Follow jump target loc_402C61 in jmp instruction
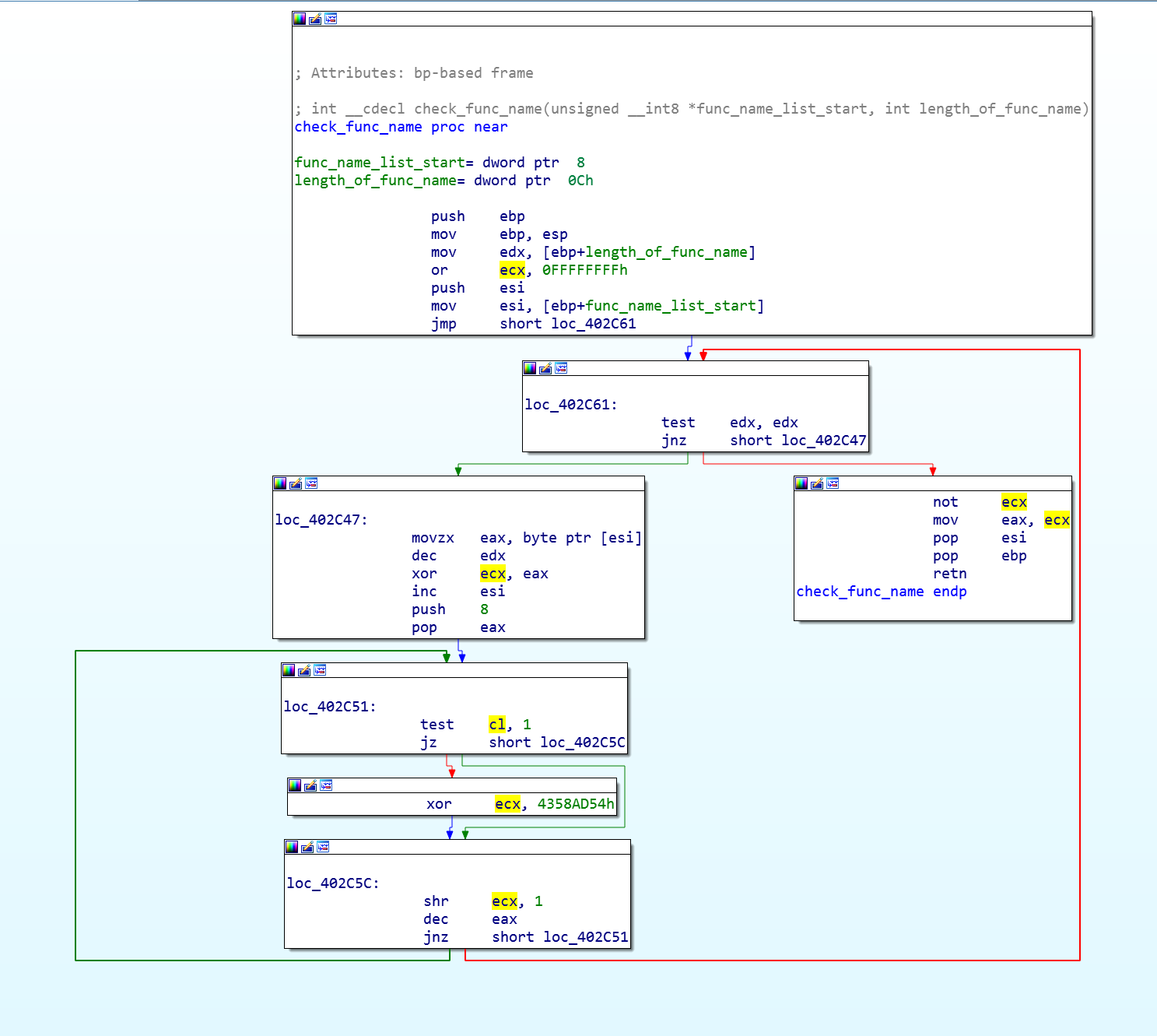This screenshot has height=1036, width=1157. [594, 324]
